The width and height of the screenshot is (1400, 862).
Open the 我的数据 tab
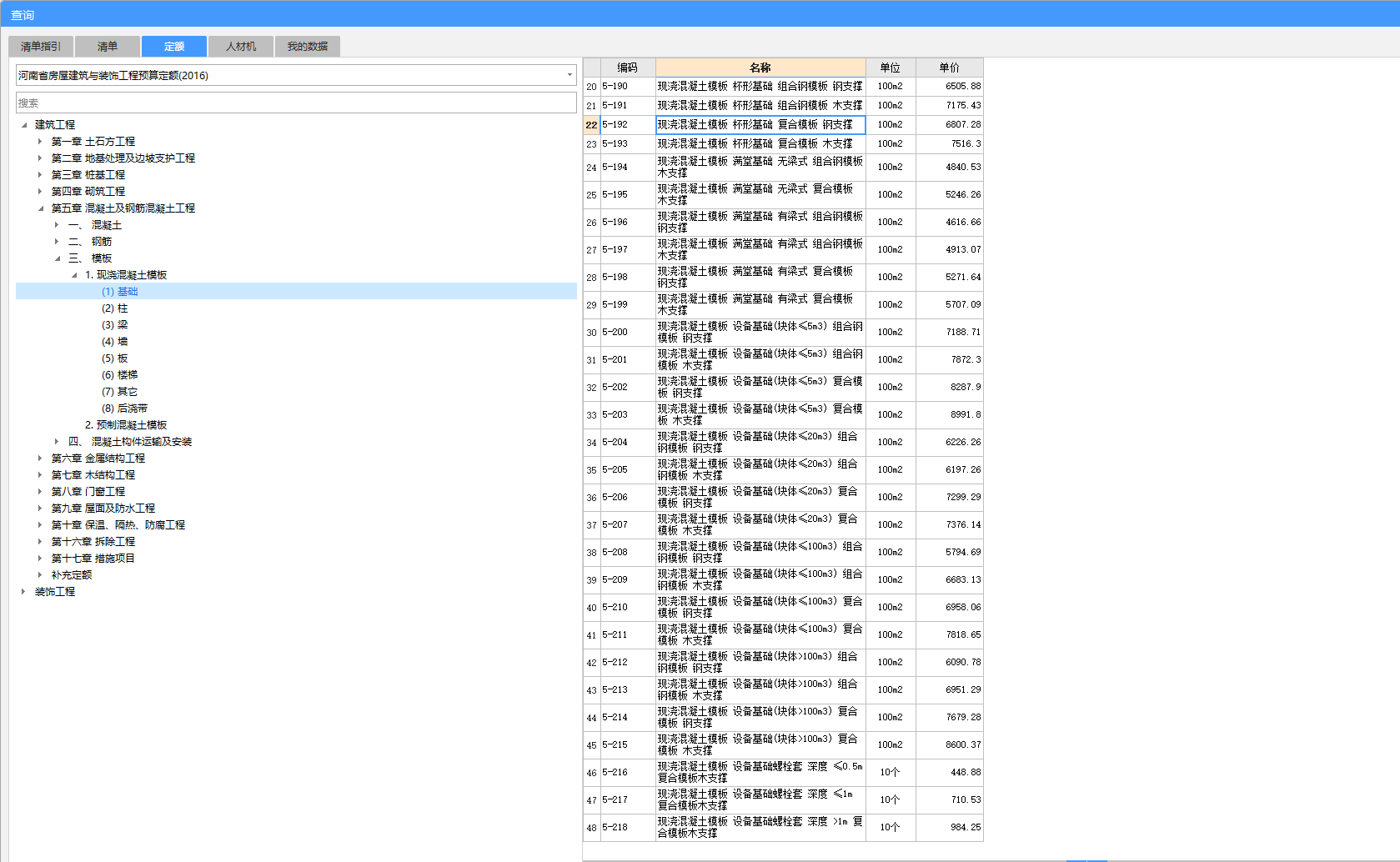(308, 47)
